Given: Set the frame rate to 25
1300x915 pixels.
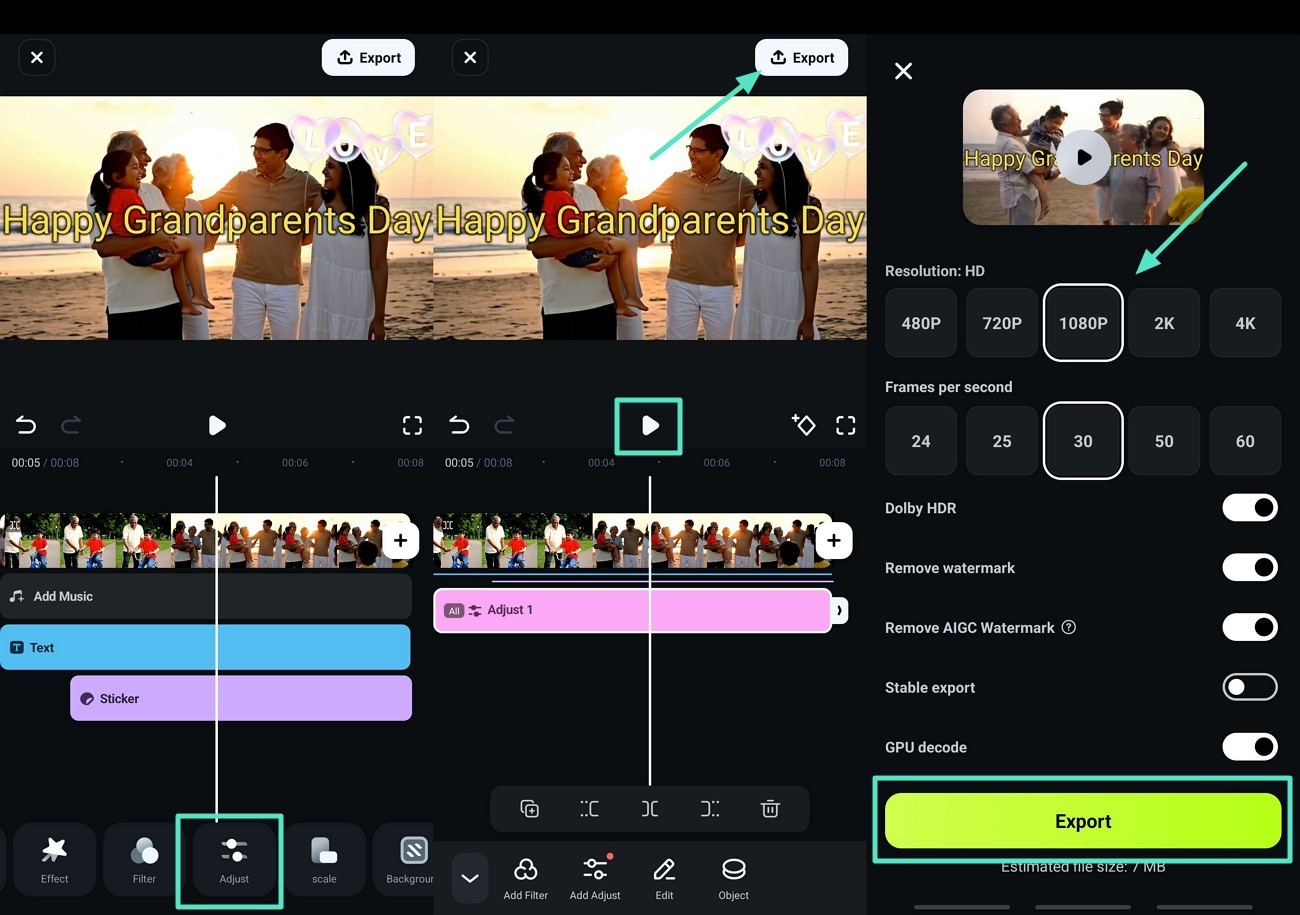Looking at the screenshot, I should click(x=1002, y=441).
